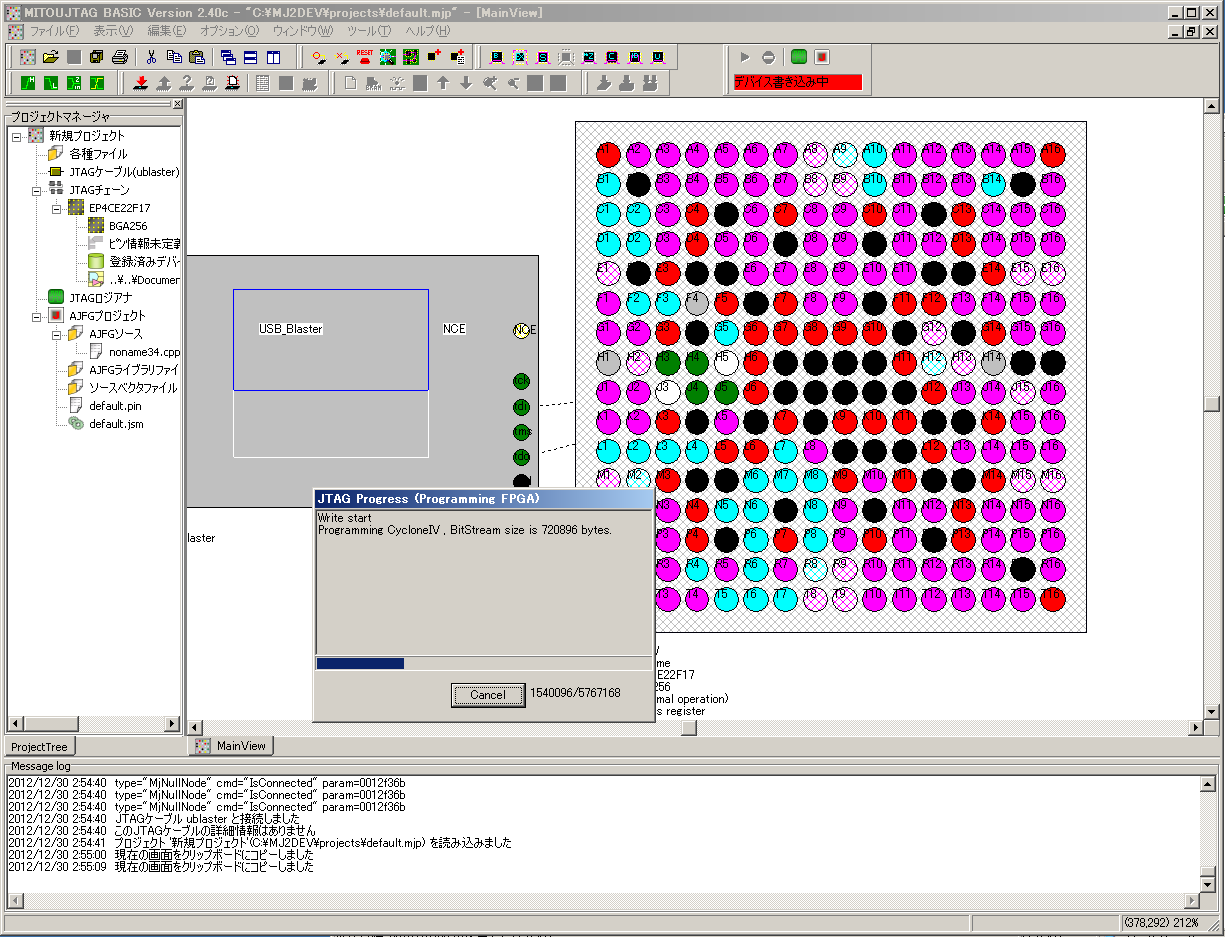Cancel the FPGA programming

point(487,694)
